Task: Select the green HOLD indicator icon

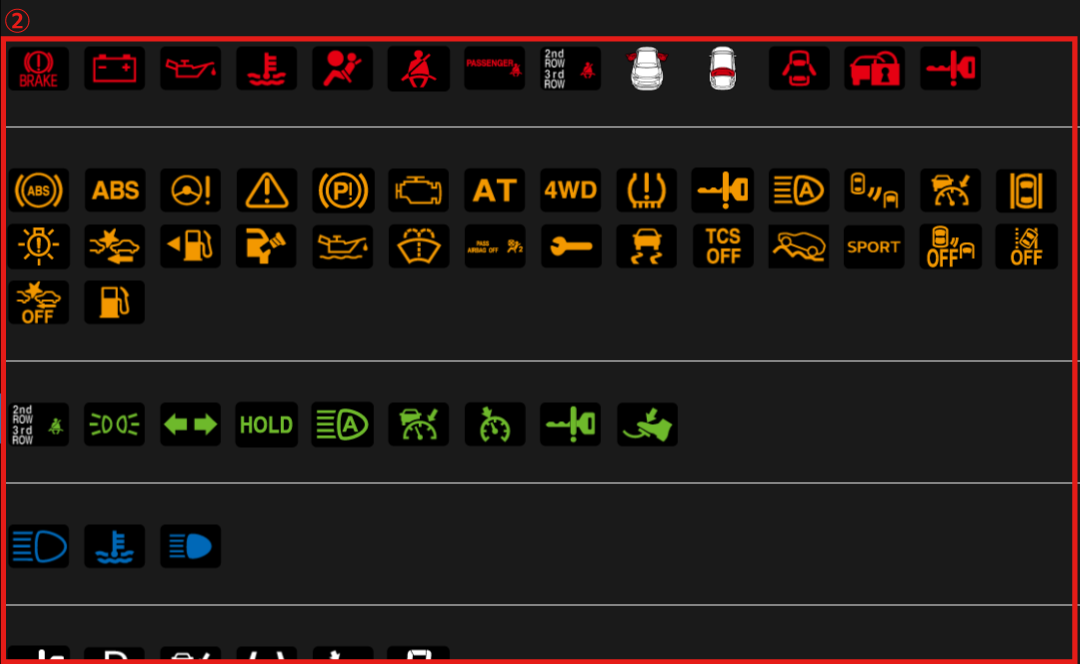Action: [267, 424]
